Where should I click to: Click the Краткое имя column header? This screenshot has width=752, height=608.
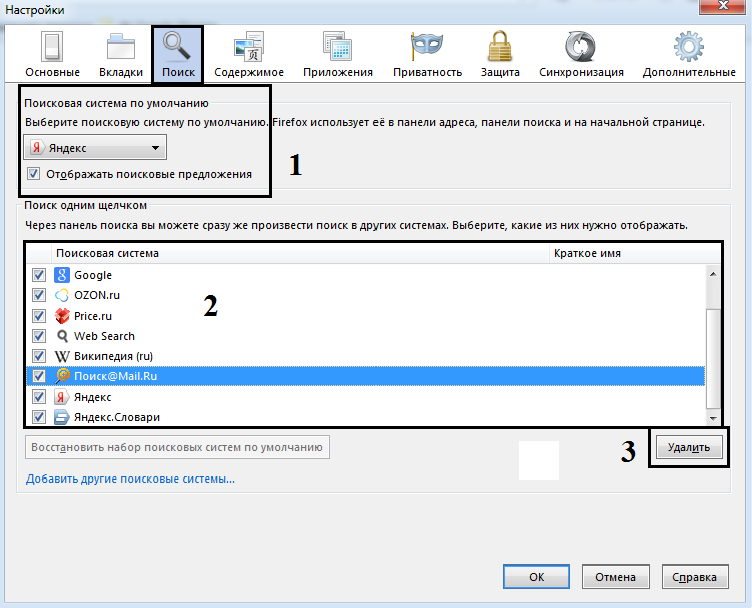pos(634,253)
